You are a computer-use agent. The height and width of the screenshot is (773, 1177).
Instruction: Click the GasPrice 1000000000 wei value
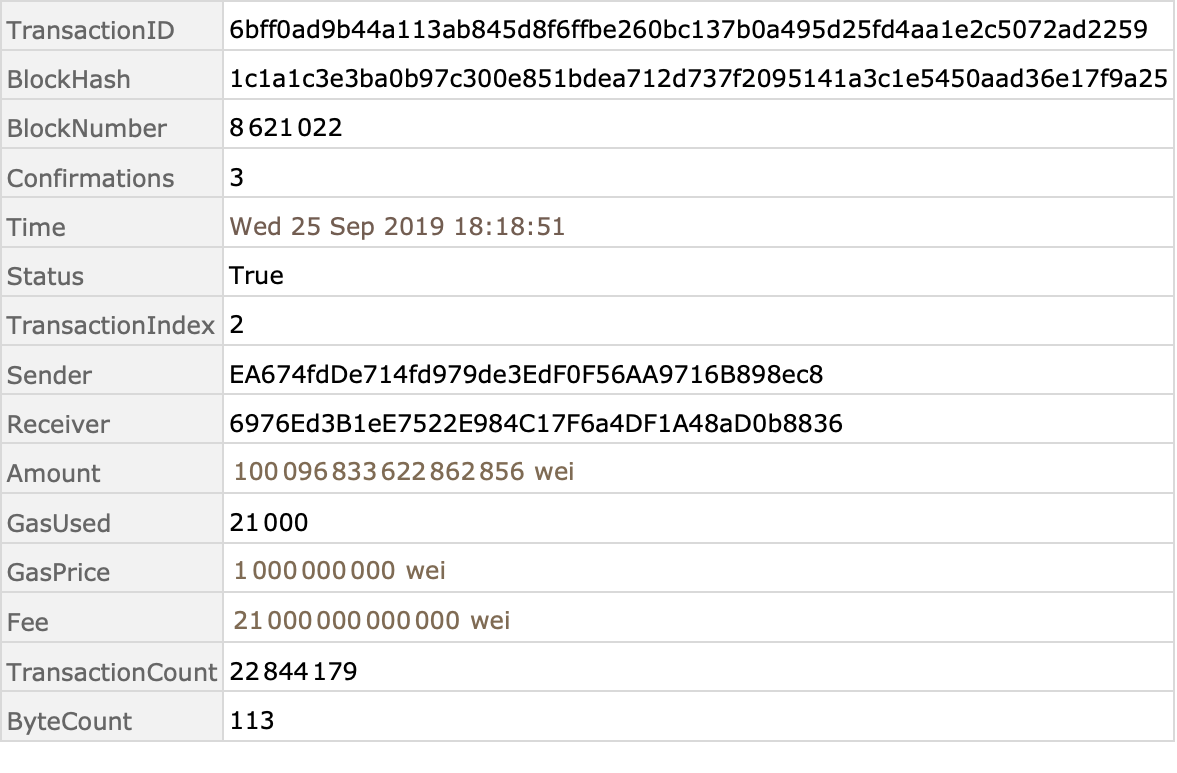[339, 570]
